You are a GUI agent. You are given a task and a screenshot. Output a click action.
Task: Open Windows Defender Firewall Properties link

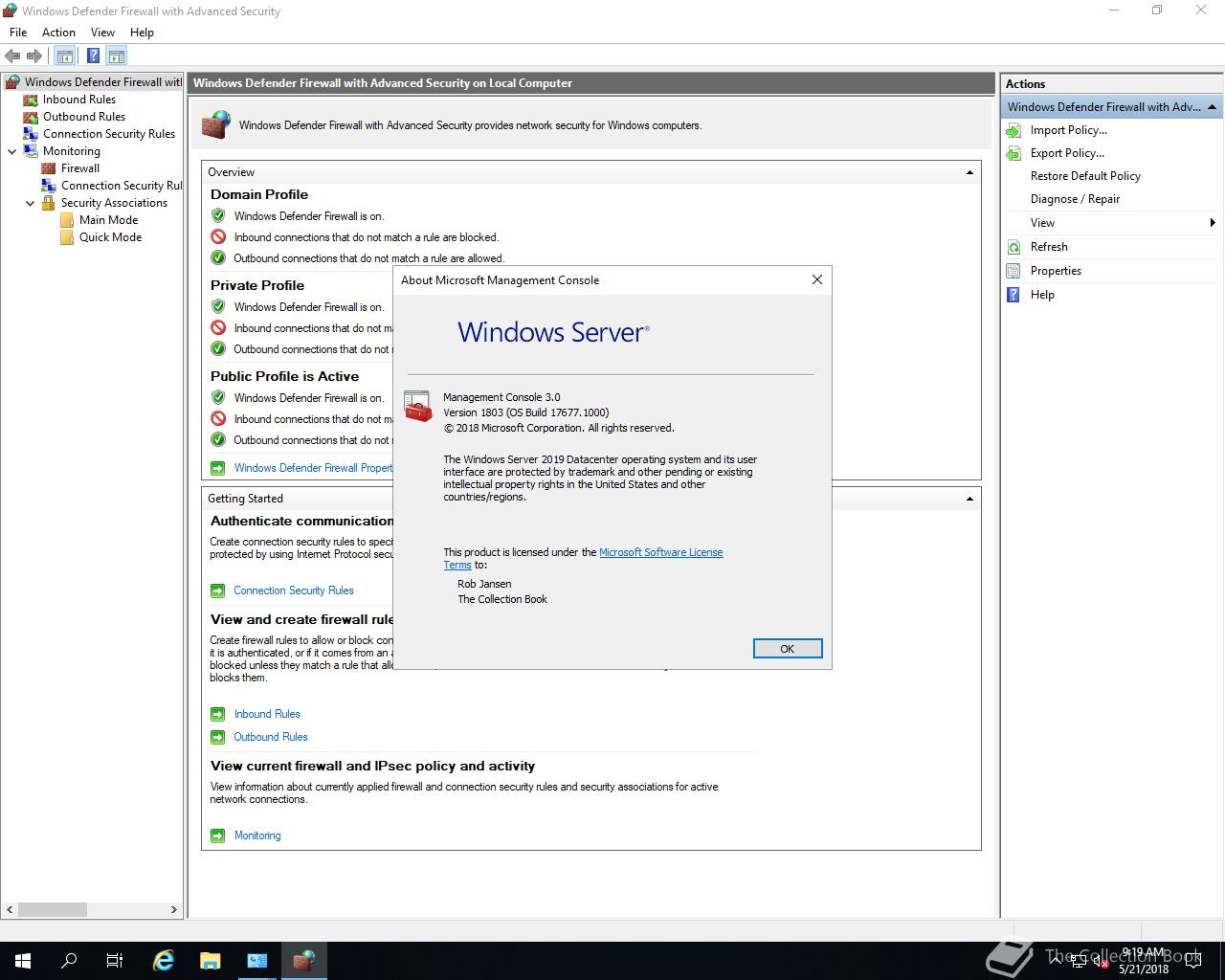click(x=313, y=468)
